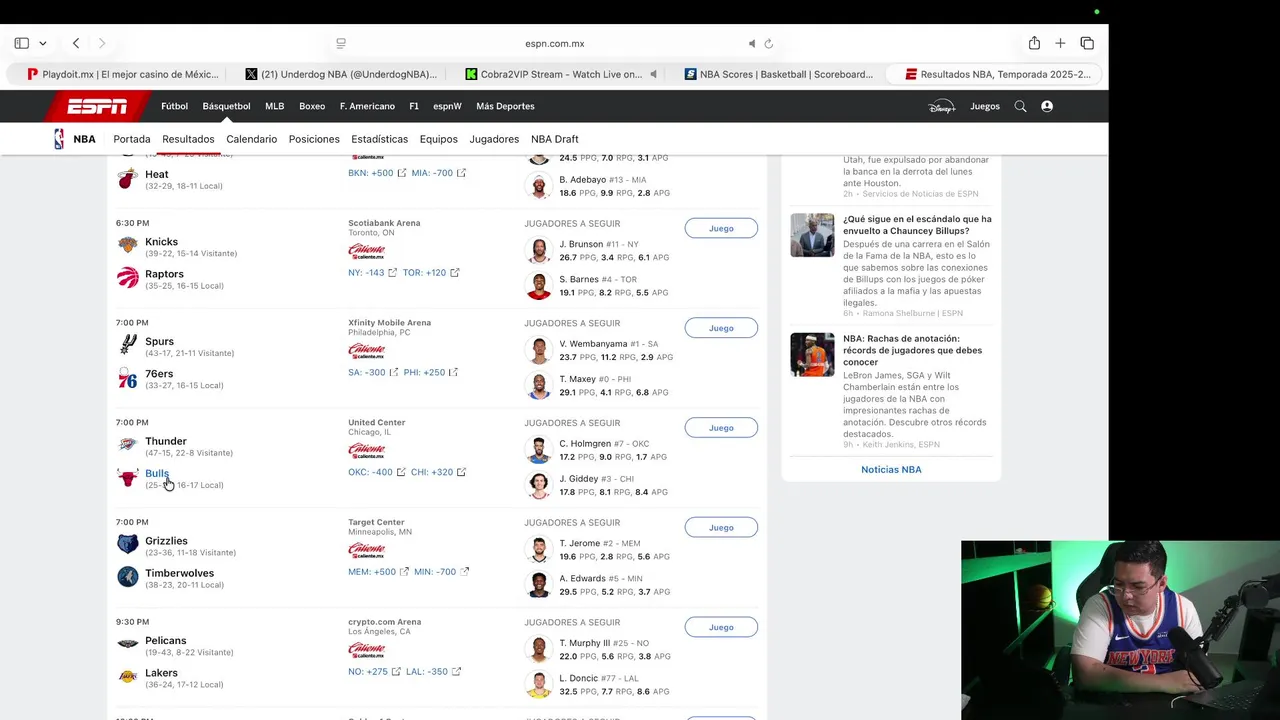Open the espnW menu
The width and height of the screenshot is (1280, 720).
(x=447, y=106)
